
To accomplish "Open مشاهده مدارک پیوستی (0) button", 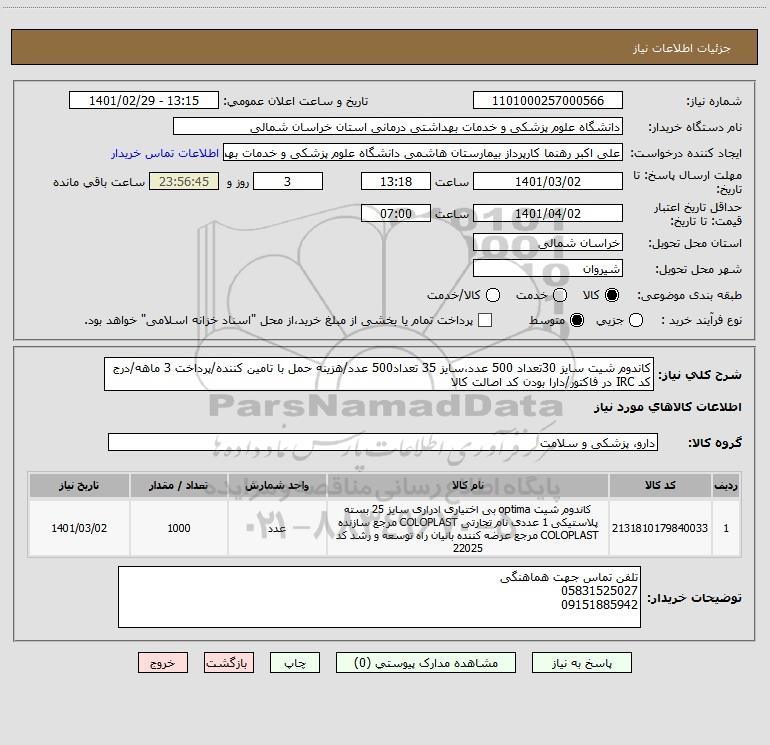I will tap(426, 663).
